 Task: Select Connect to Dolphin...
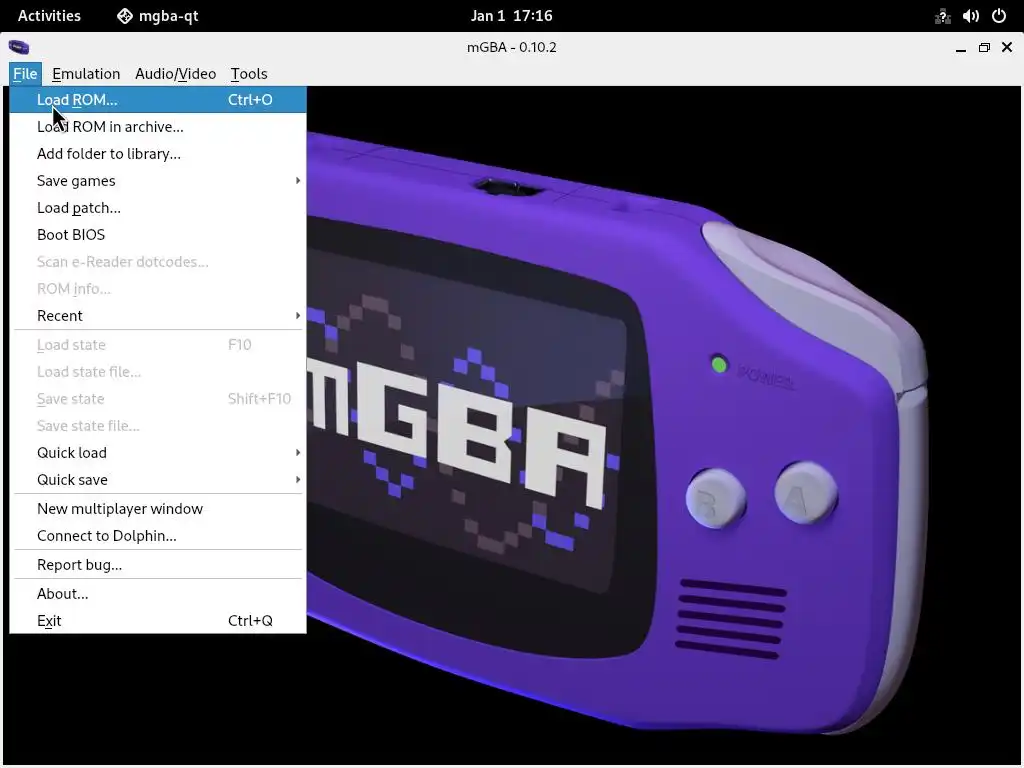[x=158, y=536]
